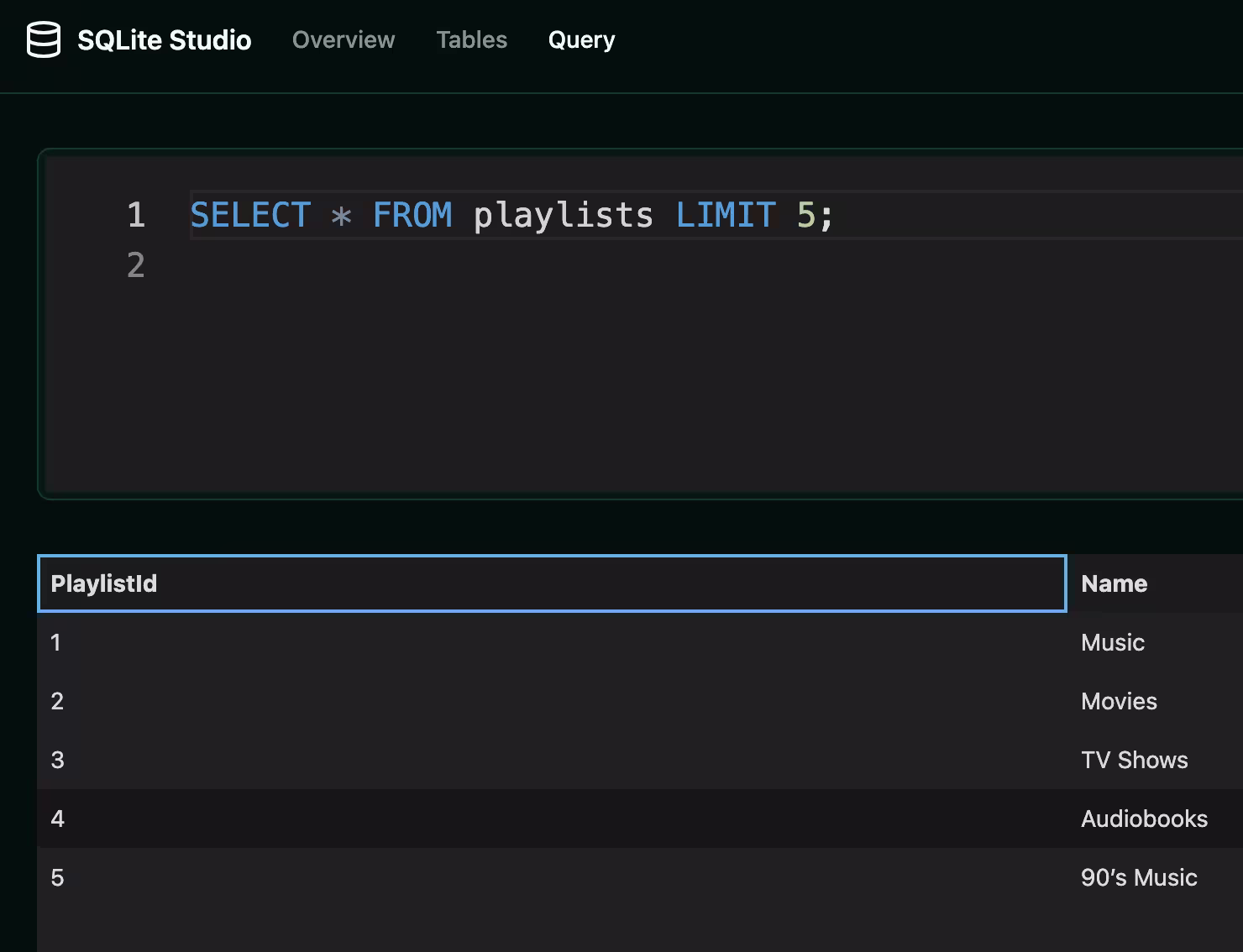The image size is (1243, 952).
Task: Click the LIMIT keyword in the query
Action: (726, 215)
